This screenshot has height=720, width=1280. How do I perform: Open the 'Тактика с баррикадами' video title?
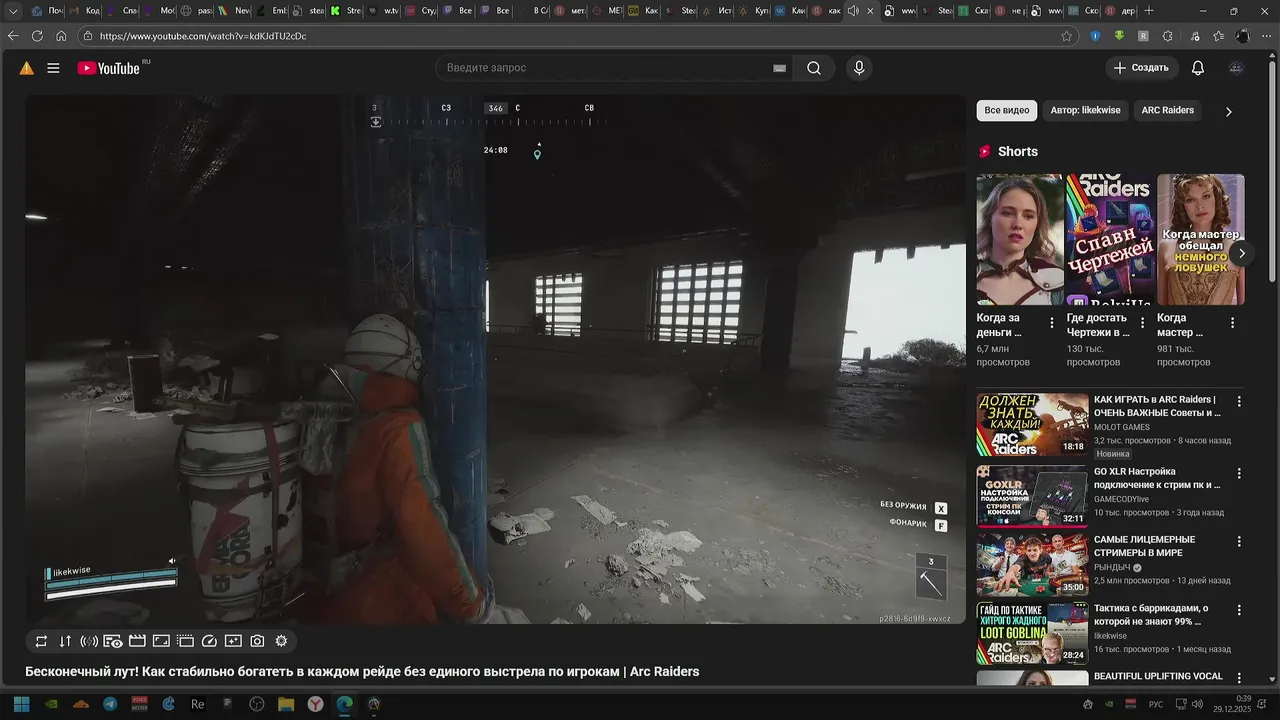[1151, 614]
